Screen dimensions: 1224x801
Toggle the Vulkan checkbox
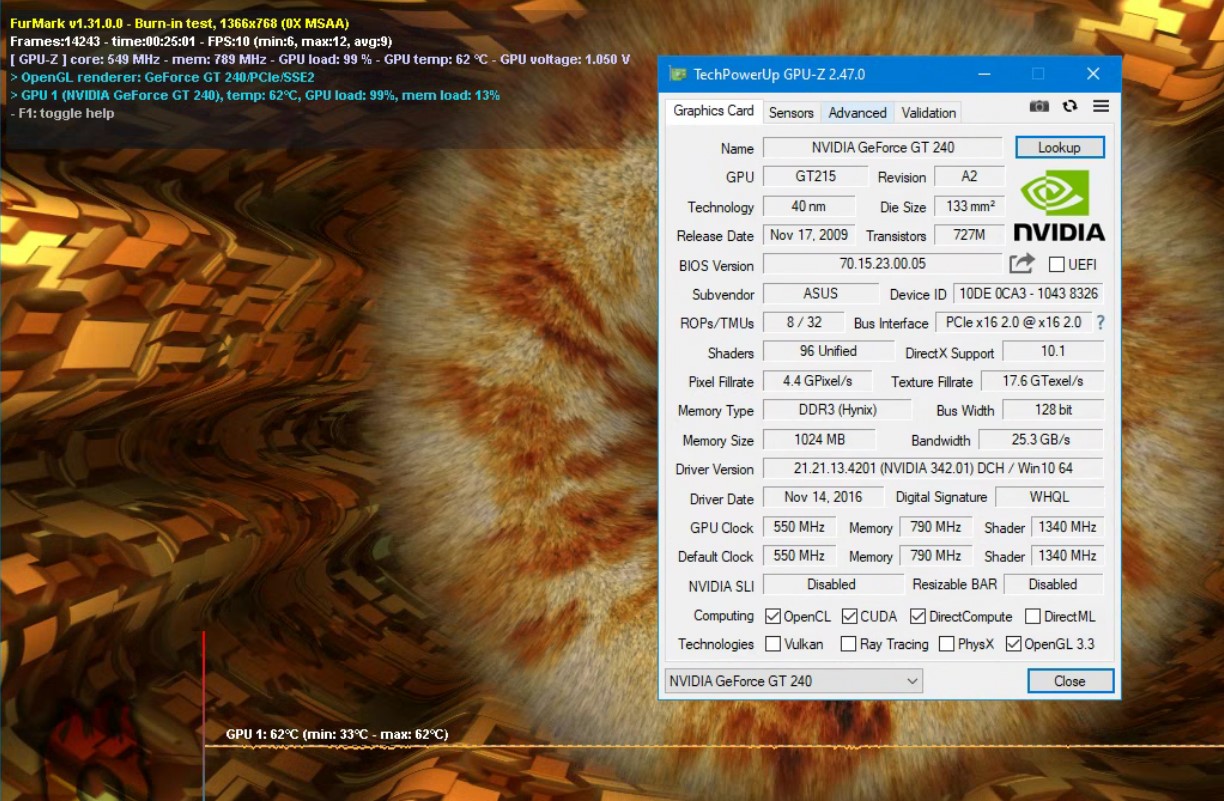[x=773, y=644]
